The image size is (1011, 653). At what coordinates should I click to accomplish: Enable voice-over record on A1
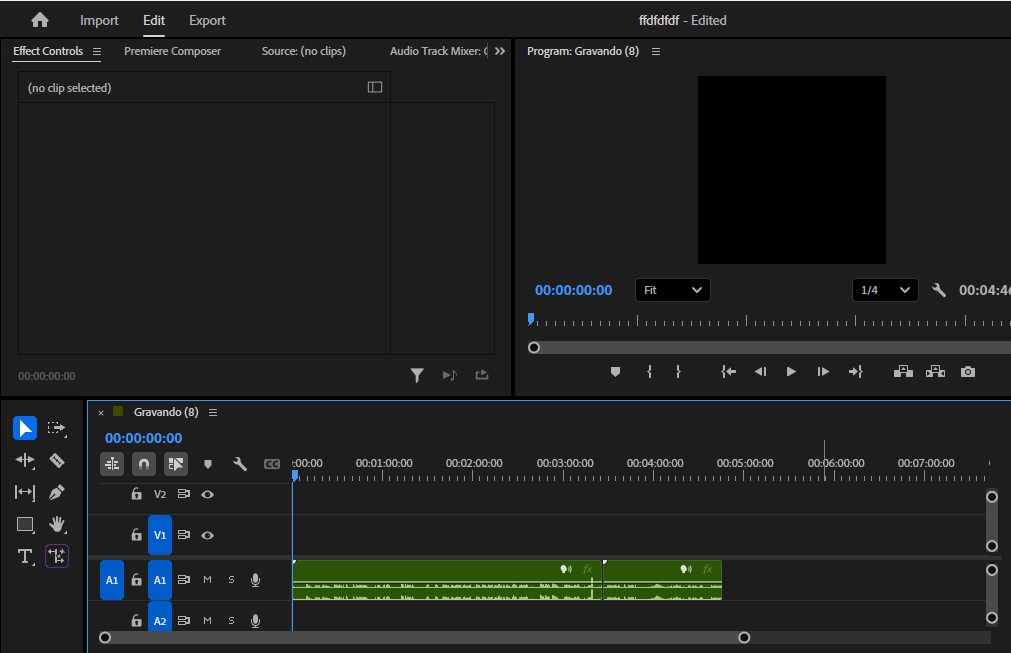255,580
